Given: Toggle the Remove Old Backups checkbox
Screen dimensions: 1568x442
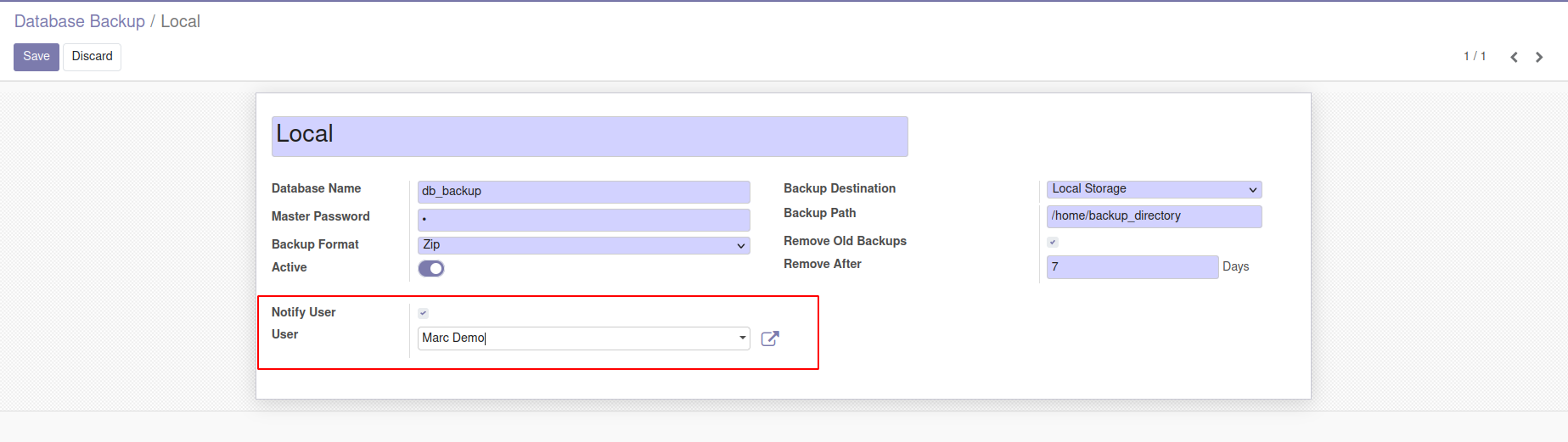Looking at the screenshot, I should 1053,242.
